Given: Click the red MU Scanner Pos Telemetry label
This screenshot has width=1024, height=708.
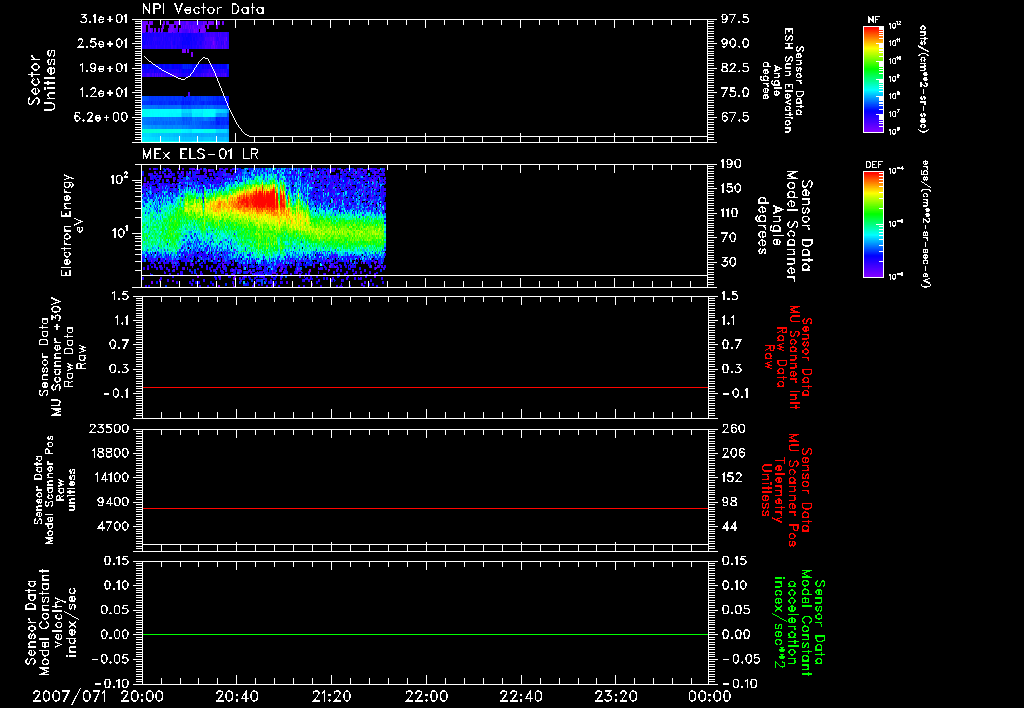Looking at the screenshot, I should [x=786, y=490].
